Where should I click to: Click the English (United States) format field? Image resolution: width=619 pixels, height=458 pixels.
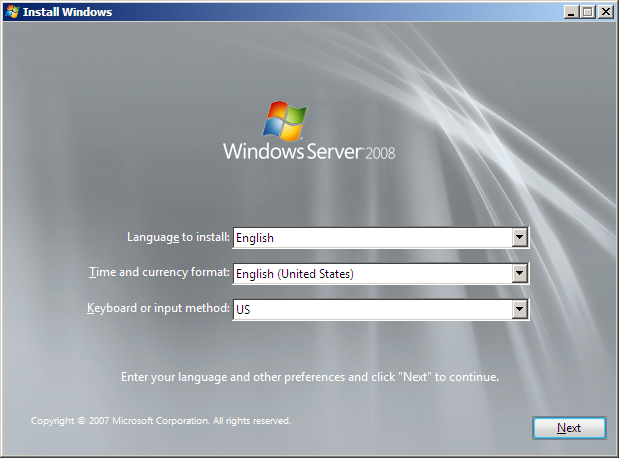click(381, 273)
